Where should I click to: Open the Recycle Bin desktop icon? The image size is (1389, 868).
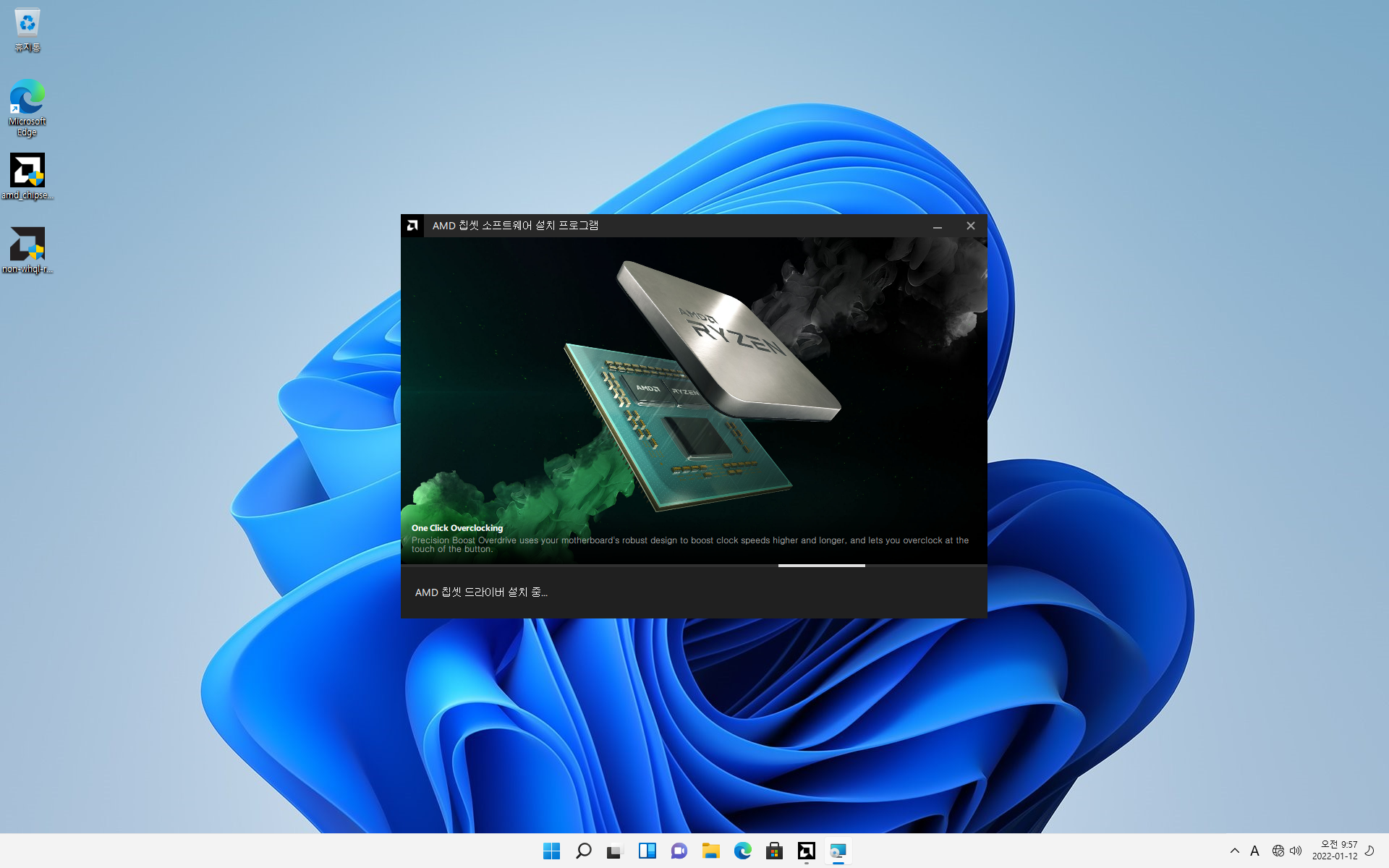coord(27,29)
